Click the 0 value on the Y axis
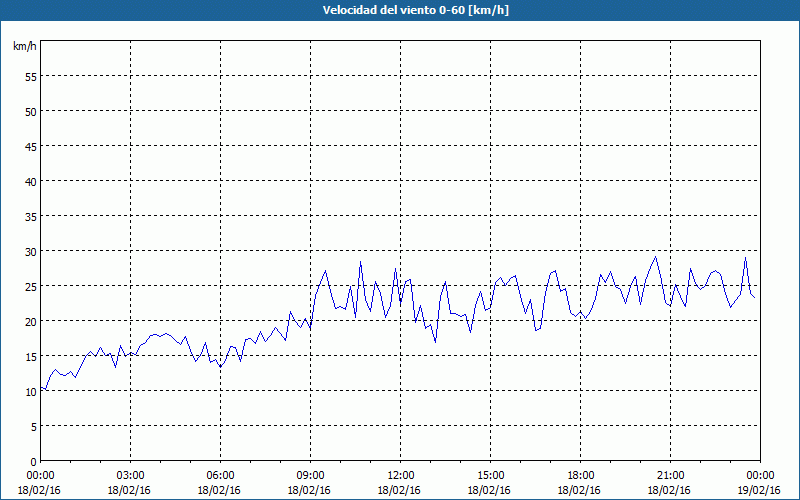Image resolution: width=800 pixels, height=500 pixels. [x=34, y=462]
